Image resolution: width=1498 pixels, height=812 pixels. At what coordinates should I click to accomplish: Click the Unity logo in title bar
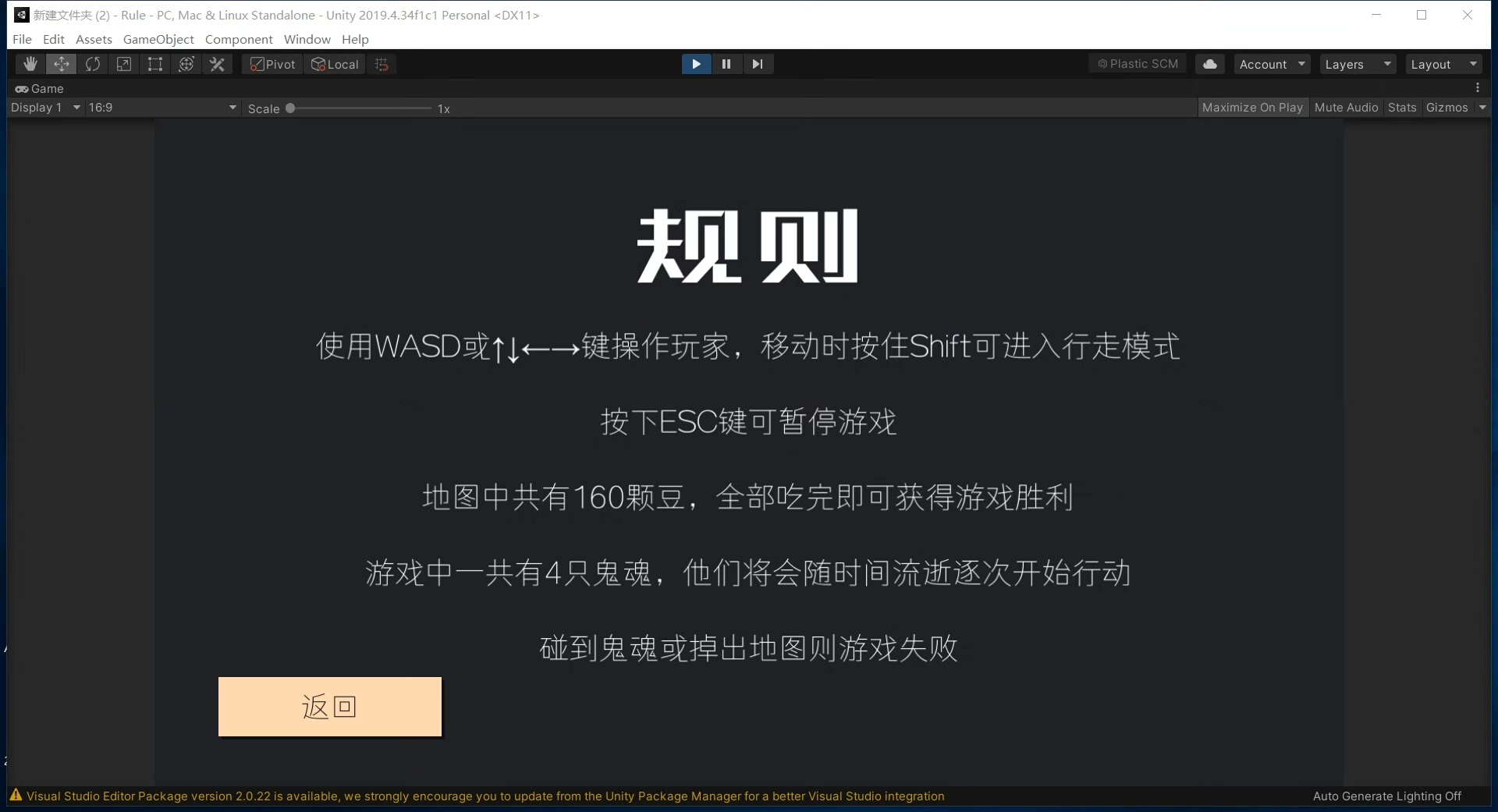(21, 15)
